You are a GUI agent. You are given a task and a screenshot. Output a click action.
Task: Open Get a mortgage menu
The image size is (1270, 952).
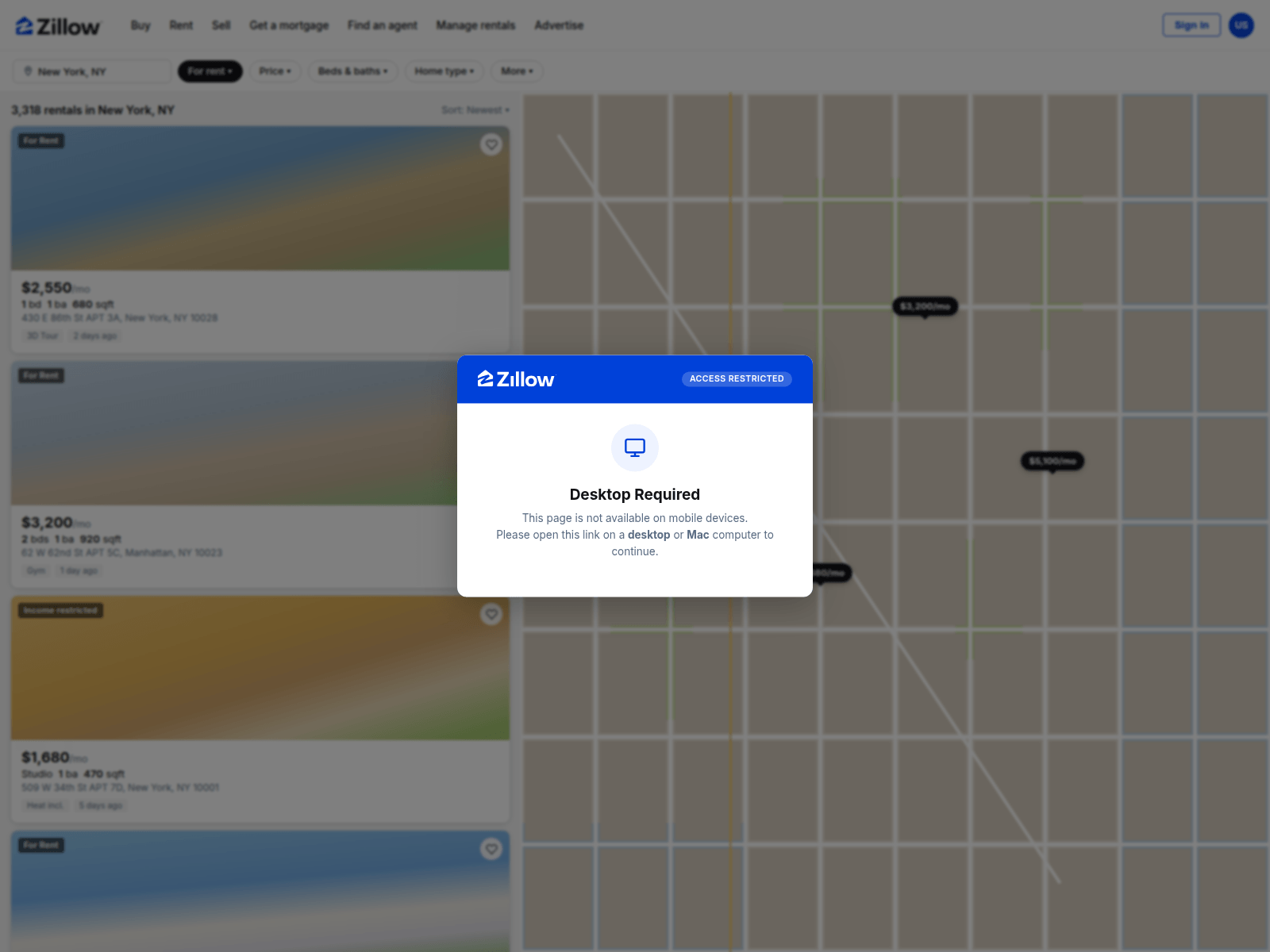[289, 25]
